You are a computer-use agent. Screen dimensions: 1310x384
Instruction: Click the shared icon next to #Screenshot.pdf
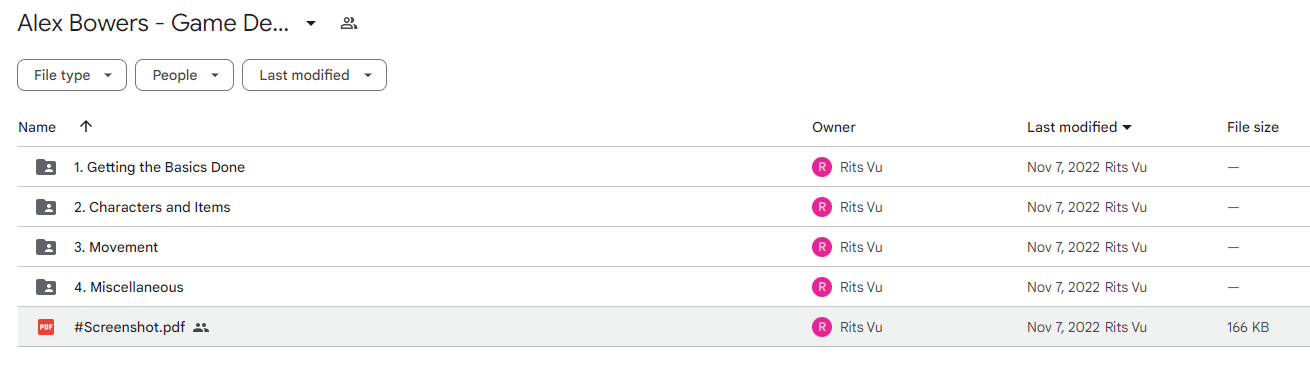(x=201, y=327)
